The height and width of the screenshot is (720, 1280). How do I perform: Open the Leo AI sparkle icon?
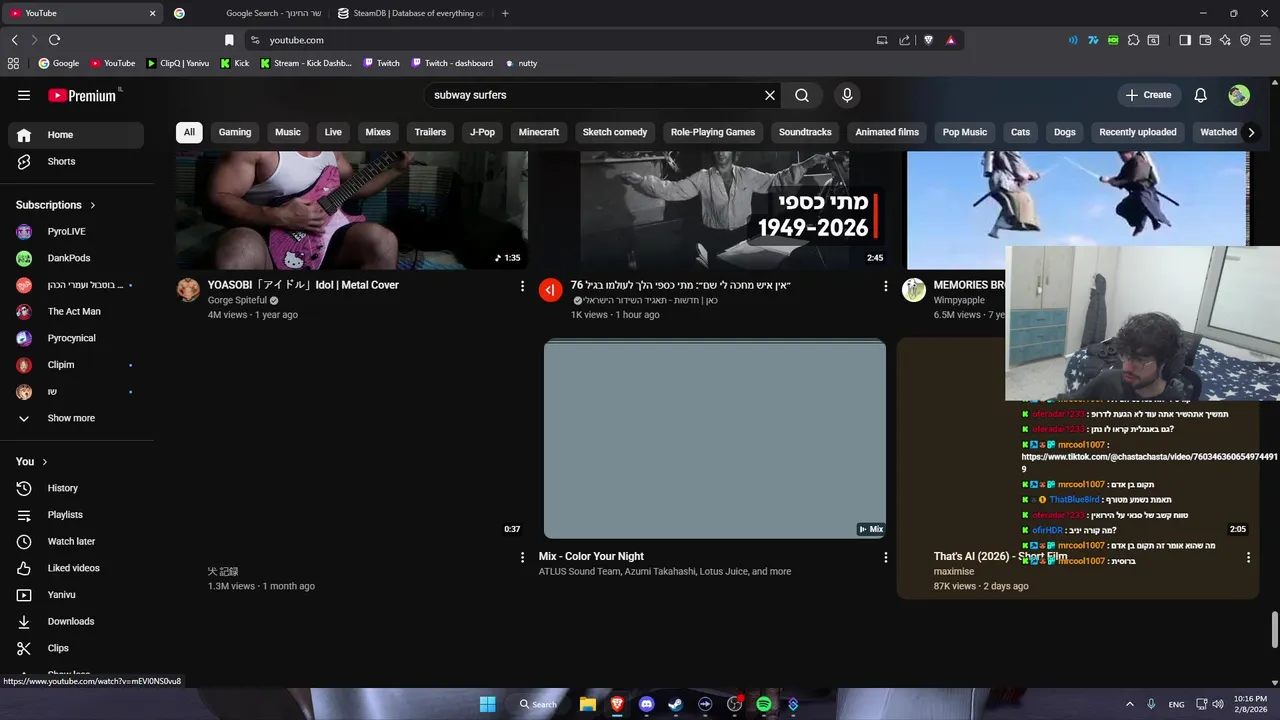(x=1225, y=40)
